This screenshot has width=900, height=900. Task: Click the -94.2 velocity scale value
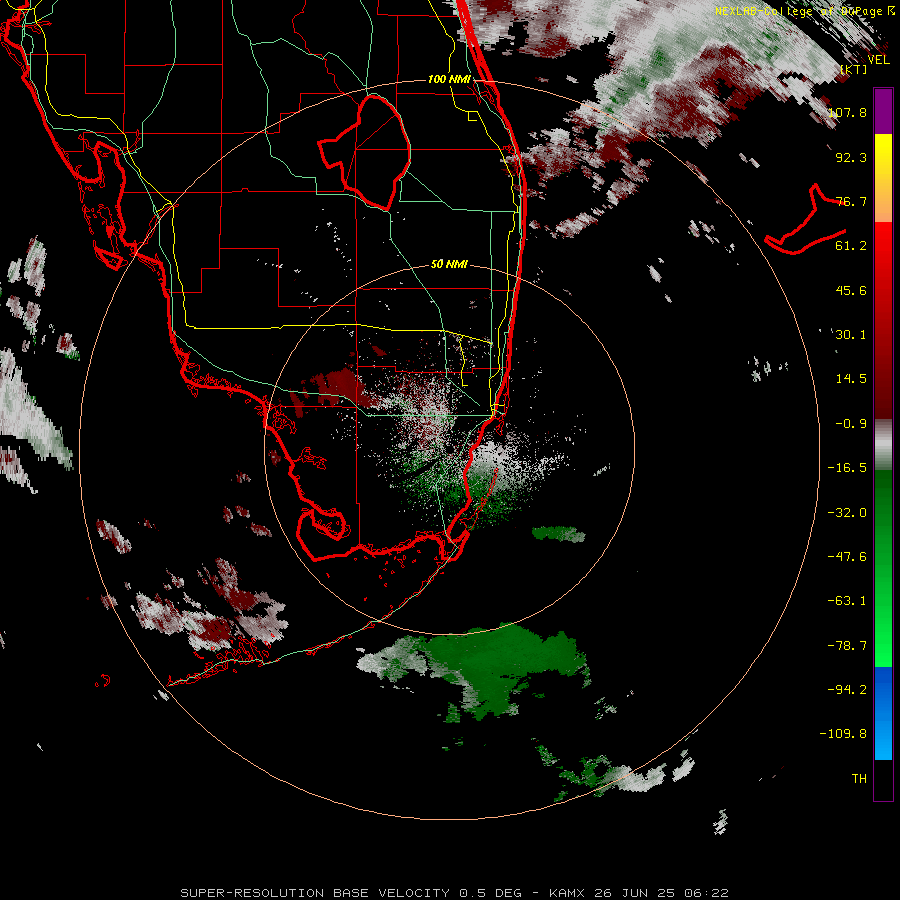click(847, 690)
